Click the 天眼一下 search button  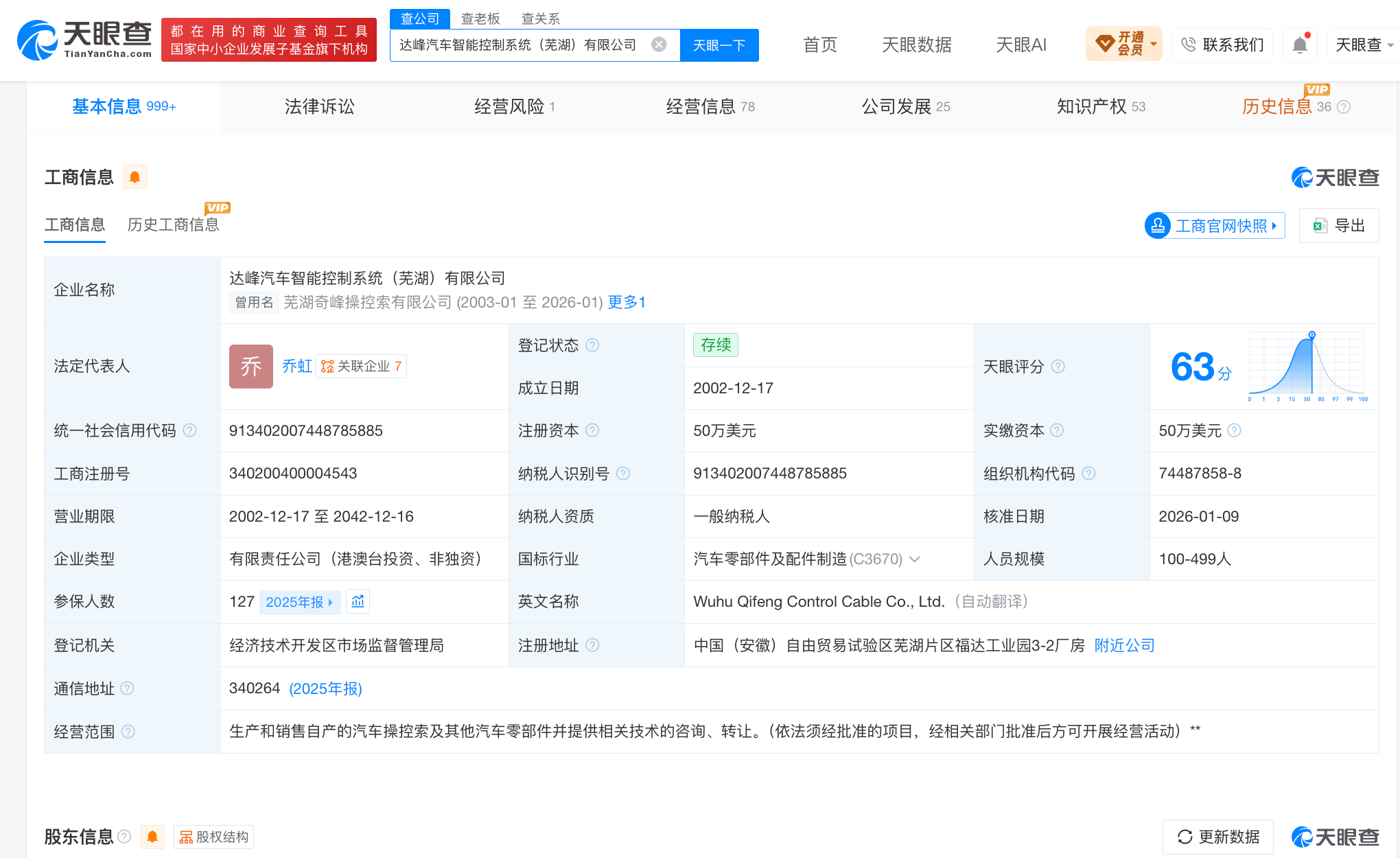pos(719,45)
